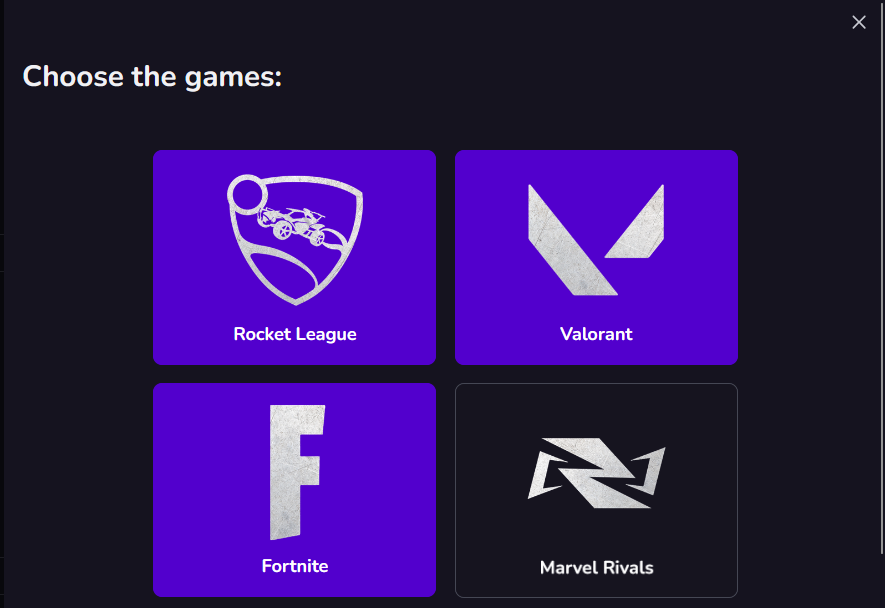The width and height of the screenshot is (885, 608).
Task: Click the car inside Rocket League logo
Action: coord(292,226)
